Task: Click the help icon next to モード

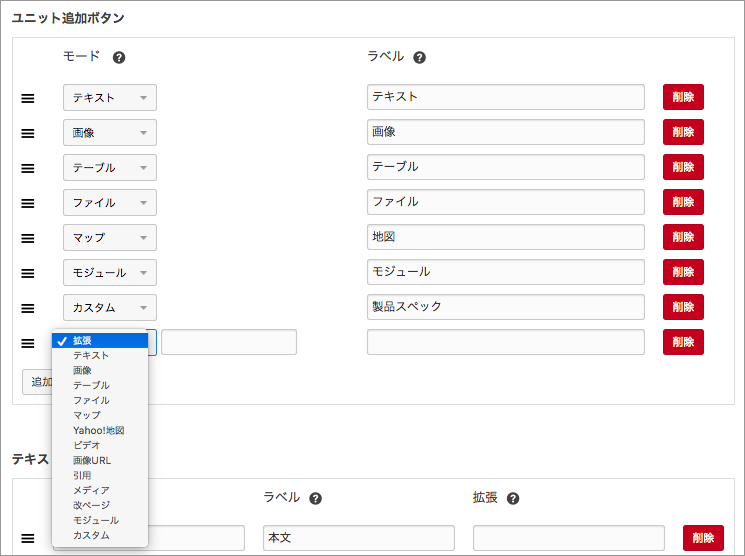Action: click(x=119, y=58)
